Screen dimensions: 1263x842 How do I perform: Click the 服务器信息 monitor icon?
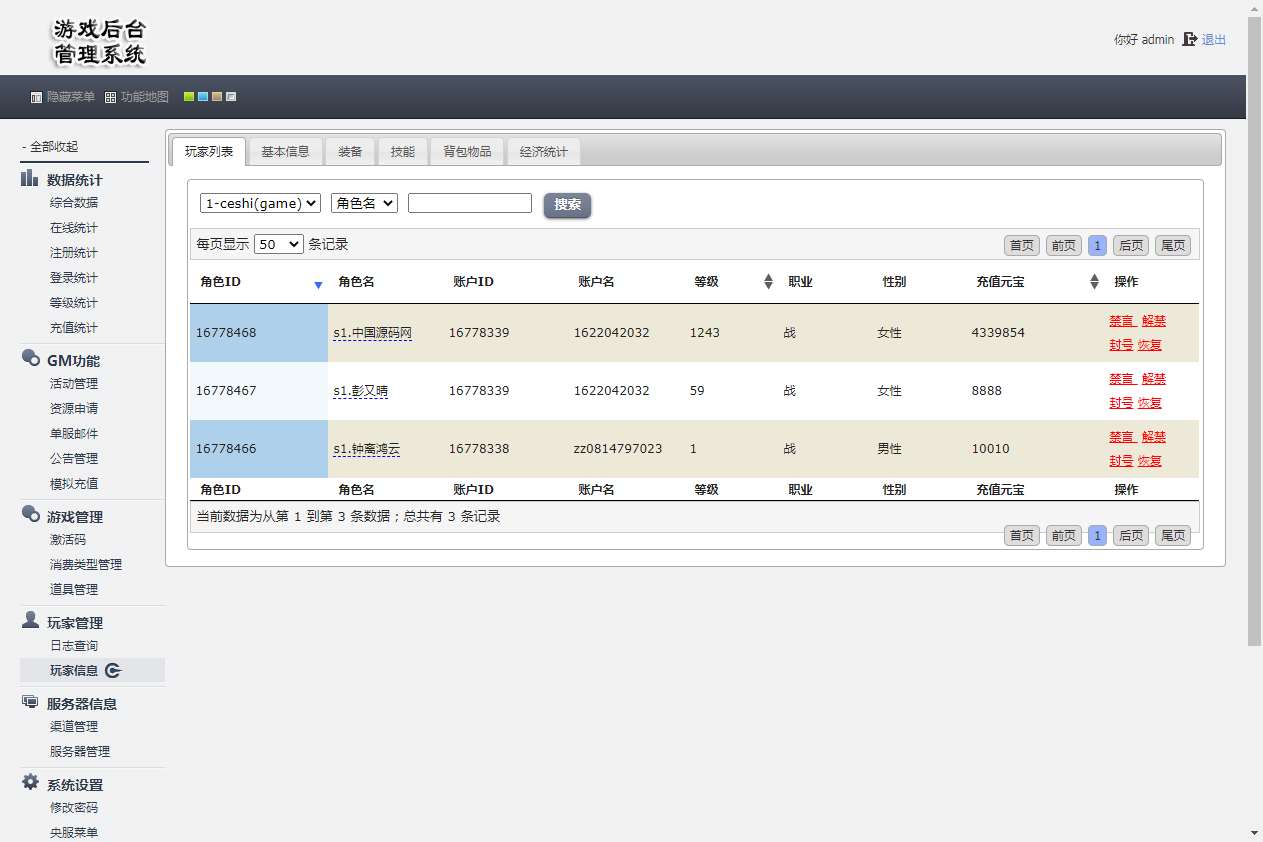tap(30, 702)
